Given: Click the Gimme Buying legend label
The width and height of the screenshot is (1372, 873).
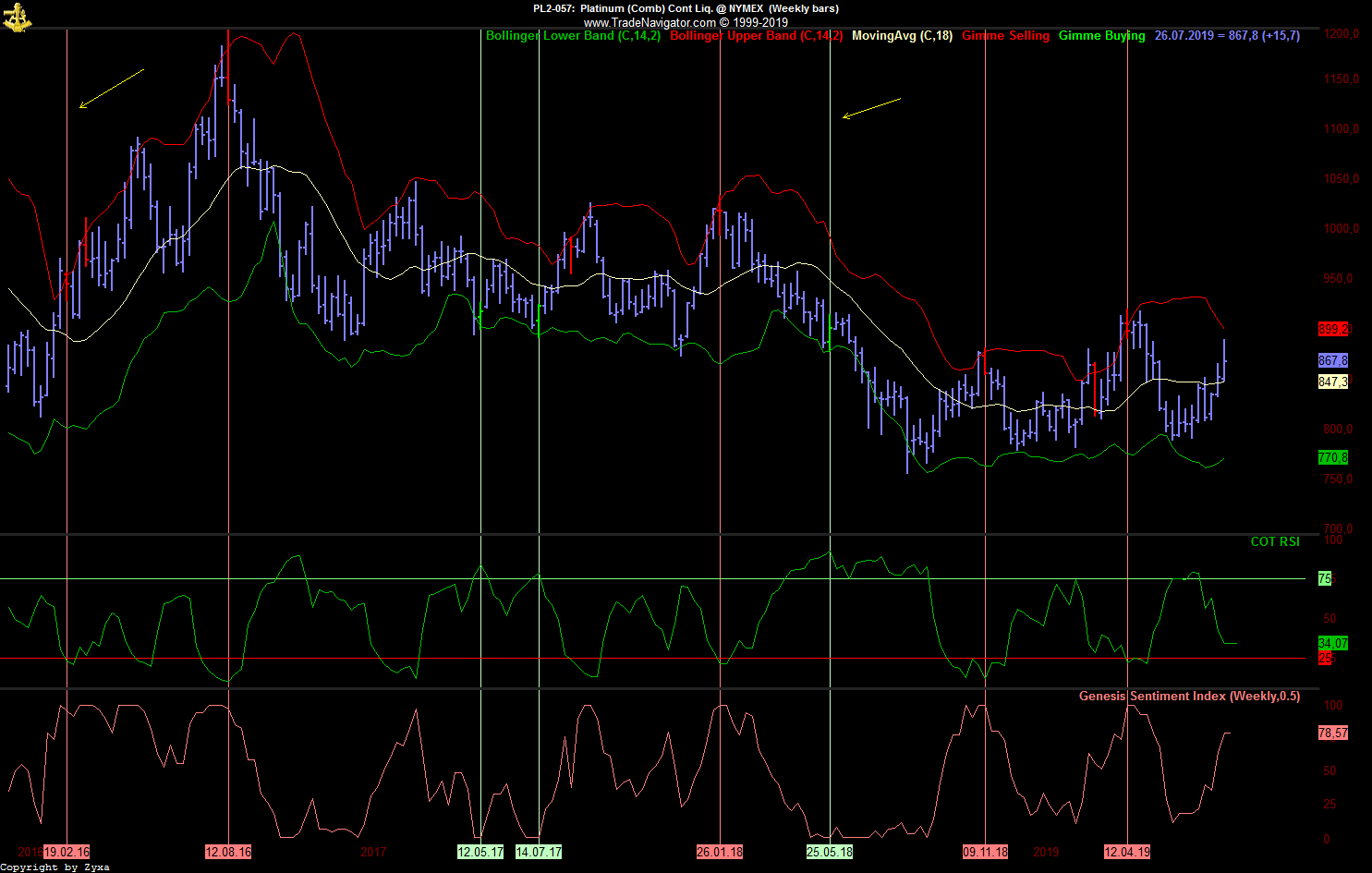Looking at the screenshot, I should (1101, 36).
